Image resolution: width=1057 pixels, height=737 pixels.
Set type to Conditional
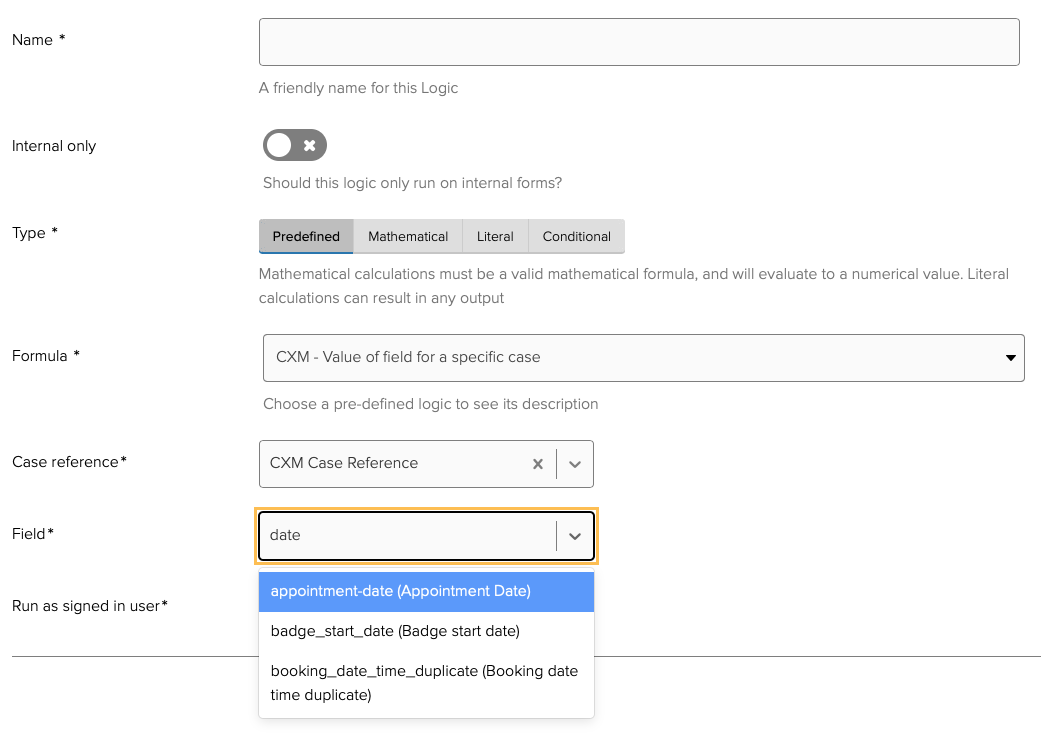576,237
